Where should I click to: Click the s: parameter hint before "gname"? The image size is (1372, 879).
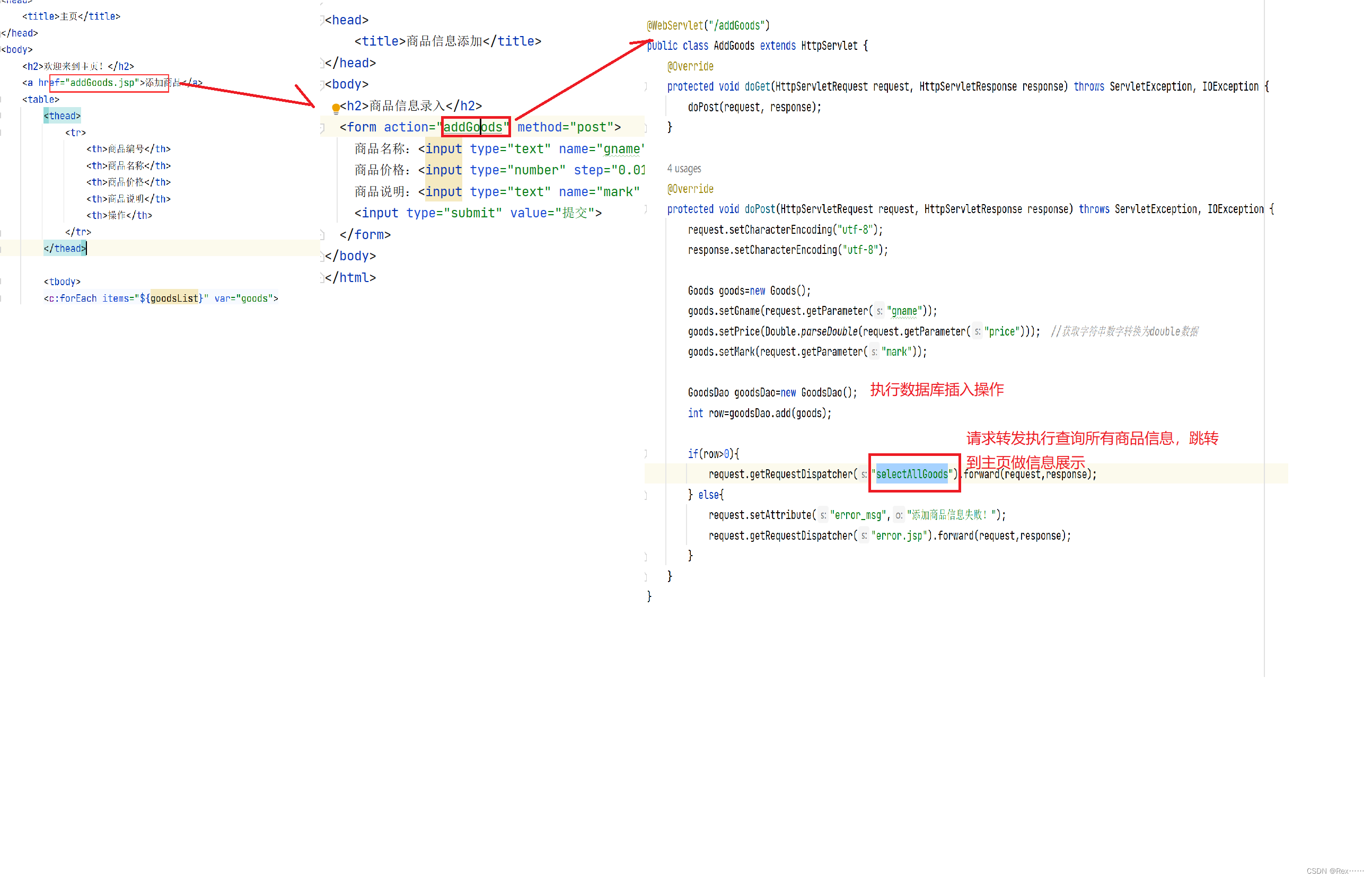879,311
